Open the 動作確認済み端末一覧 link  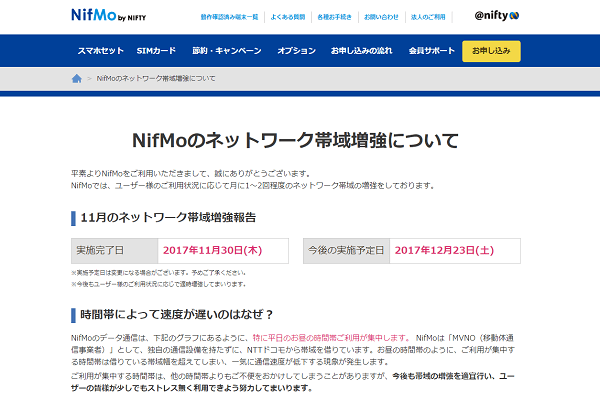click(229, 17)
